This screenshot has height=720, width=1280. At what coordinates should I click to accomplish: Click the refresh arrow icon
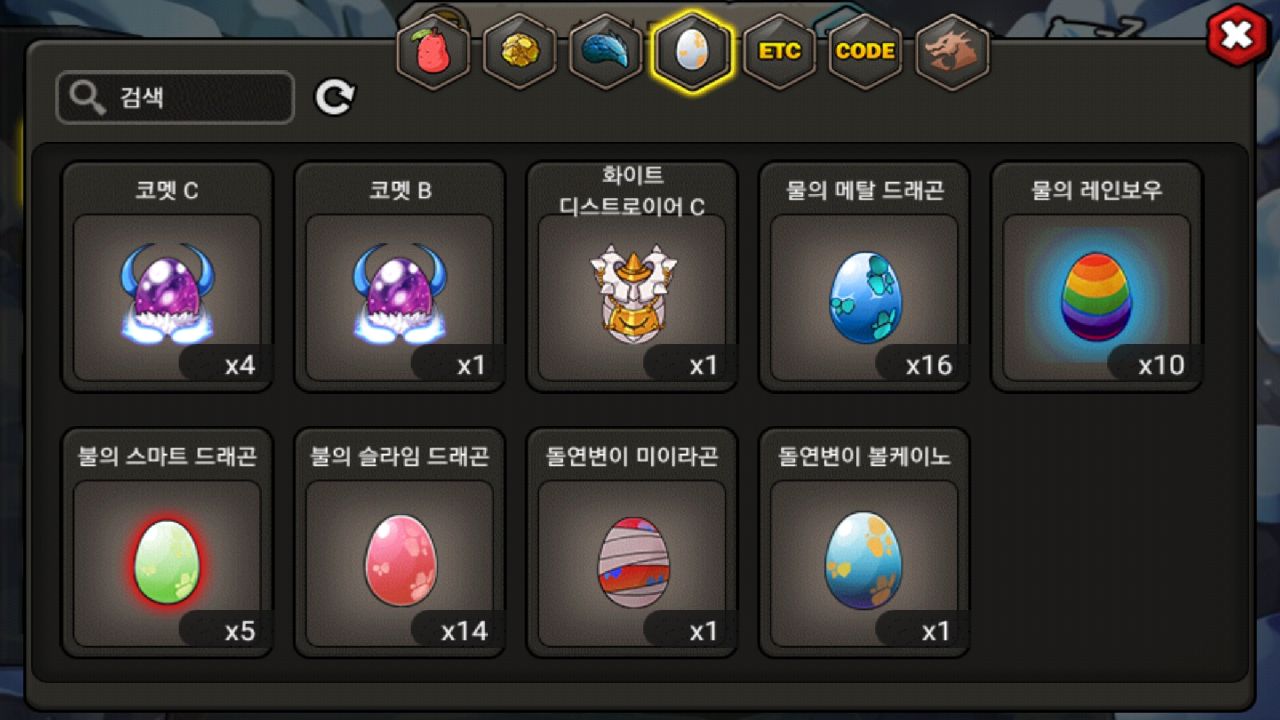[x=335, y=97]
